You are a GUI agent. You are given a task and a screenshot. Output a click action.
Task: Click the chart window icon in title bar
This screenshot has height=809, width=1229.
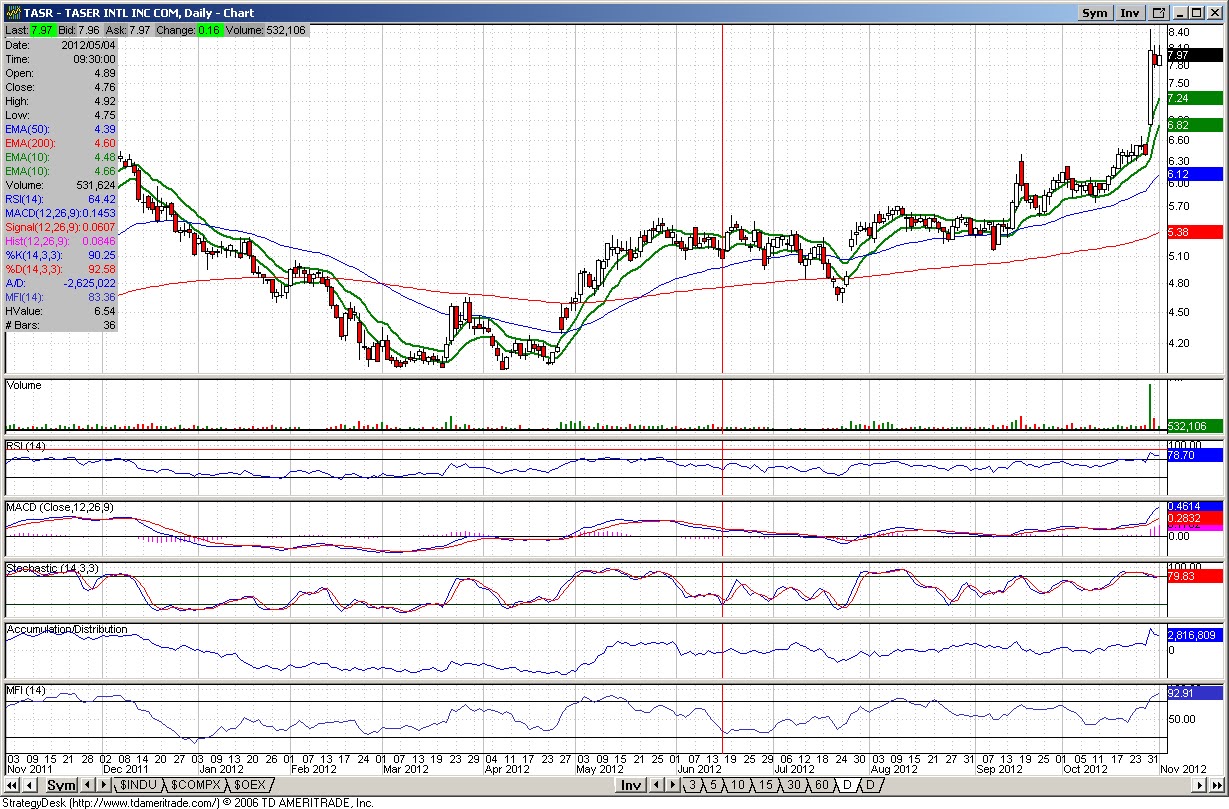click(x=11, y=13)
